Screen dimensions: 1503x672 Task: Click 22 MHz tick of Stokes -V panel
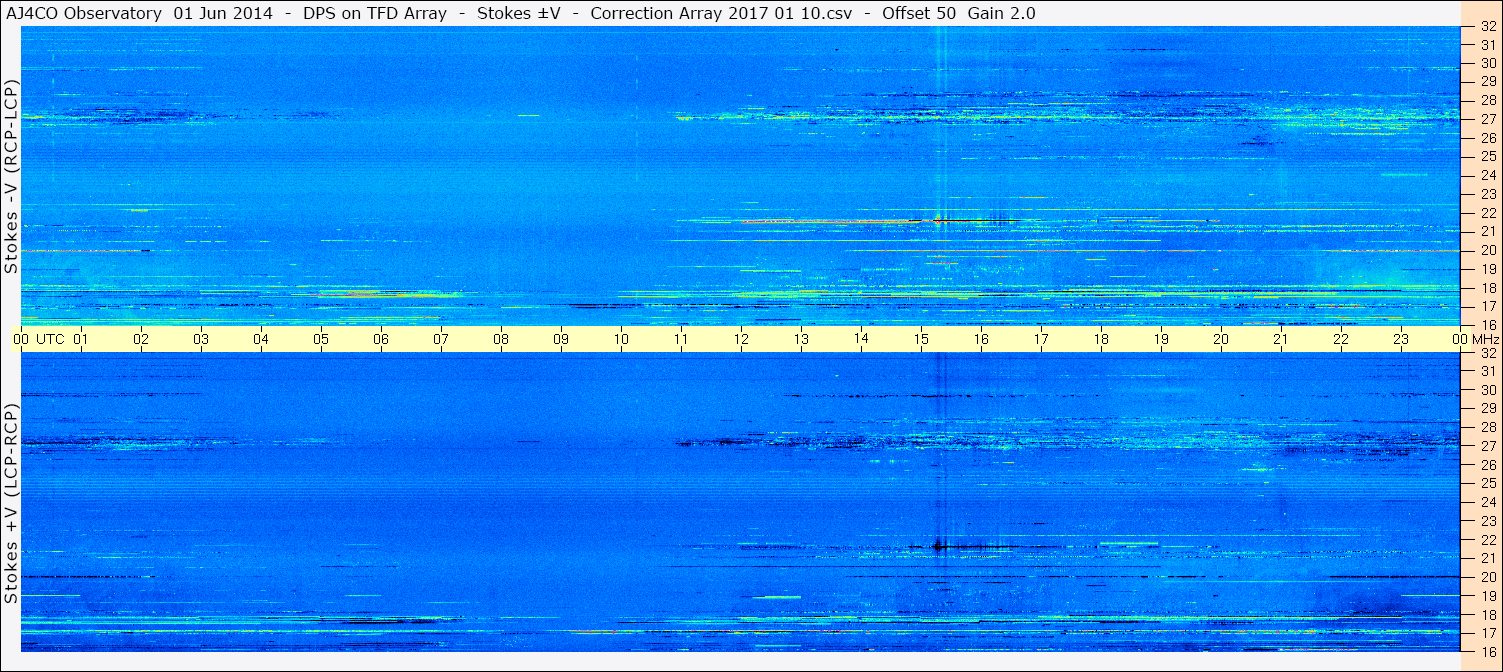(x=1487, y=213)
